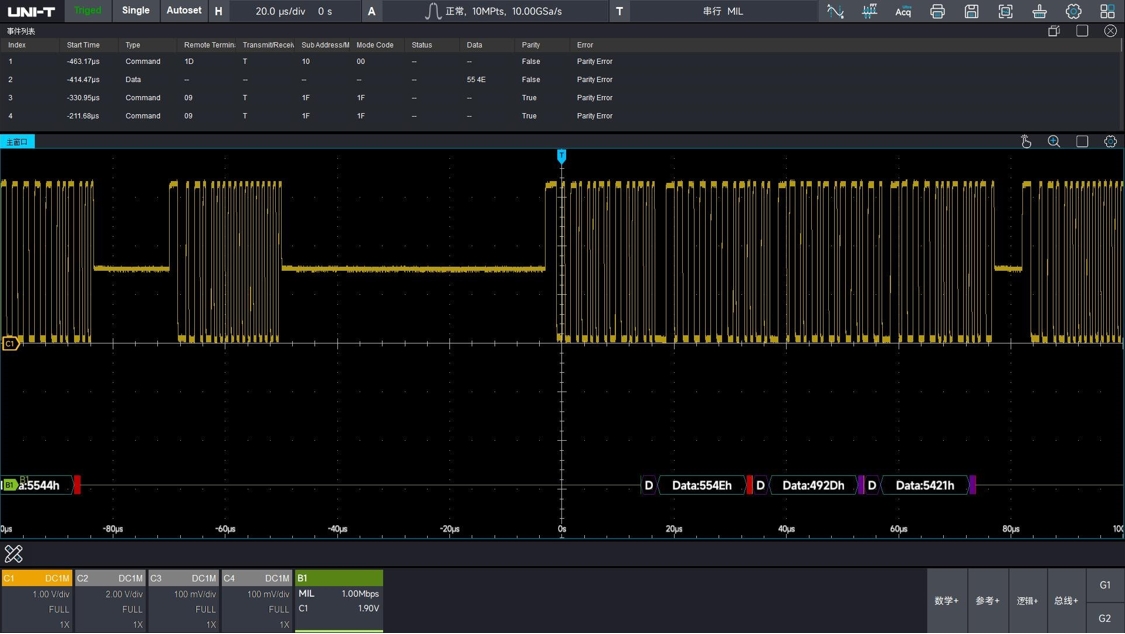
Task: Click the Index column header
Action: [x=17, y=44]
